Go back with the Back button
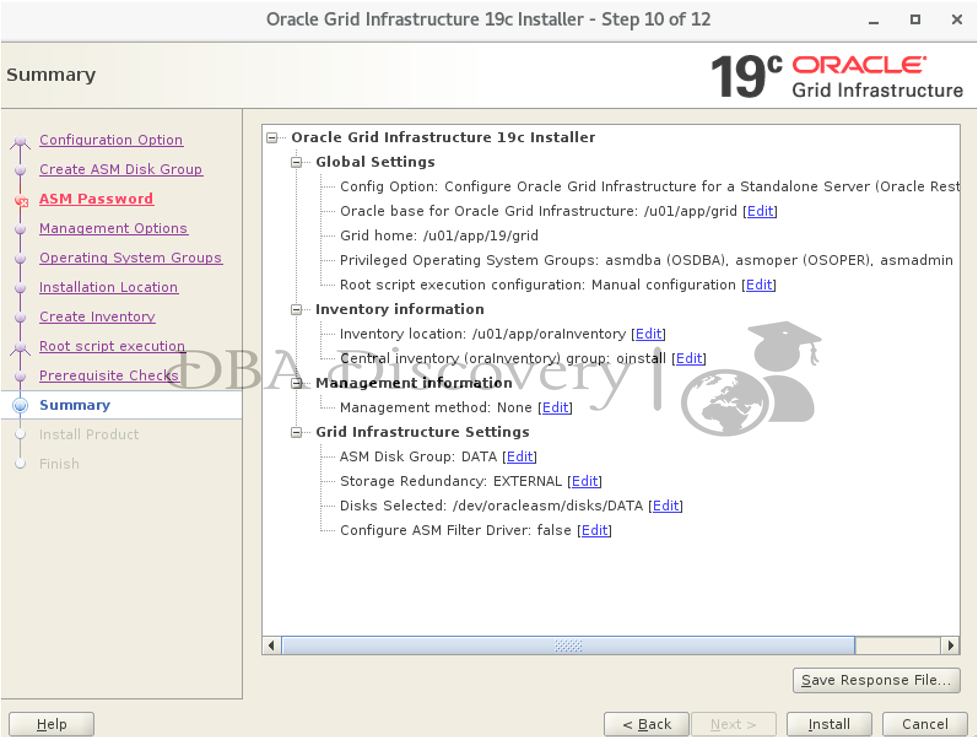Image resolution: width=977 pixels, height=737 pixels. click(646, 724)
